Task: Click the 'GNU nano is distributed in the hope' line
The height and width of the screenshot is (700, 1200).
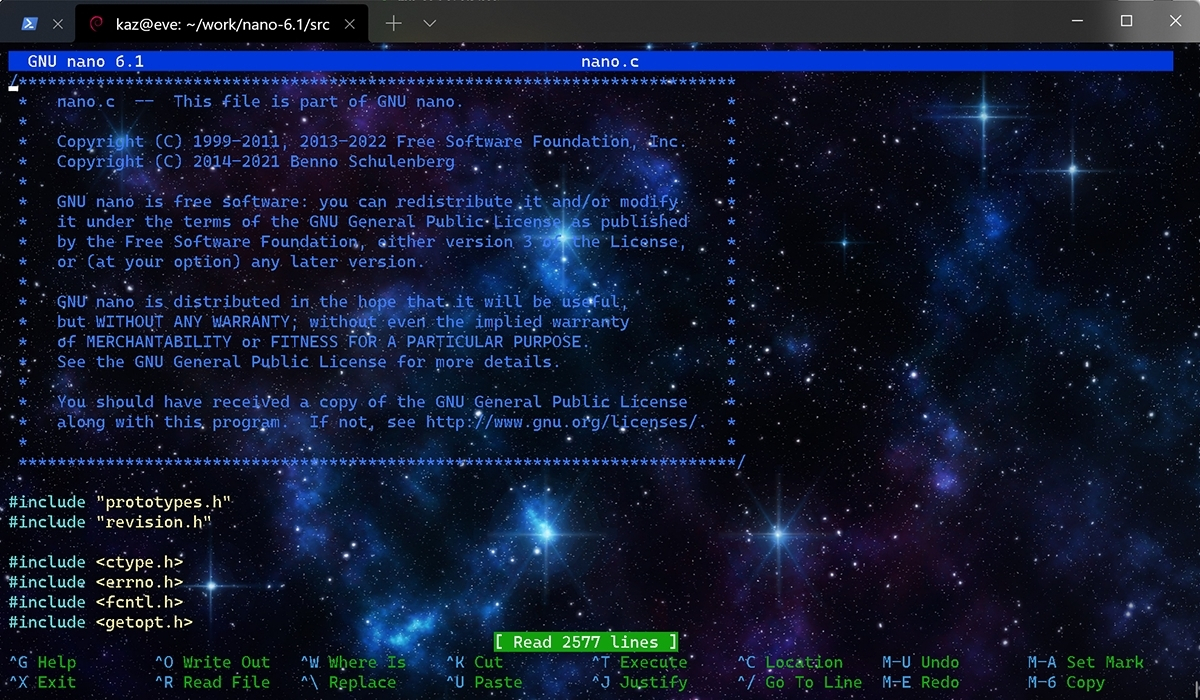Action: 343,302
